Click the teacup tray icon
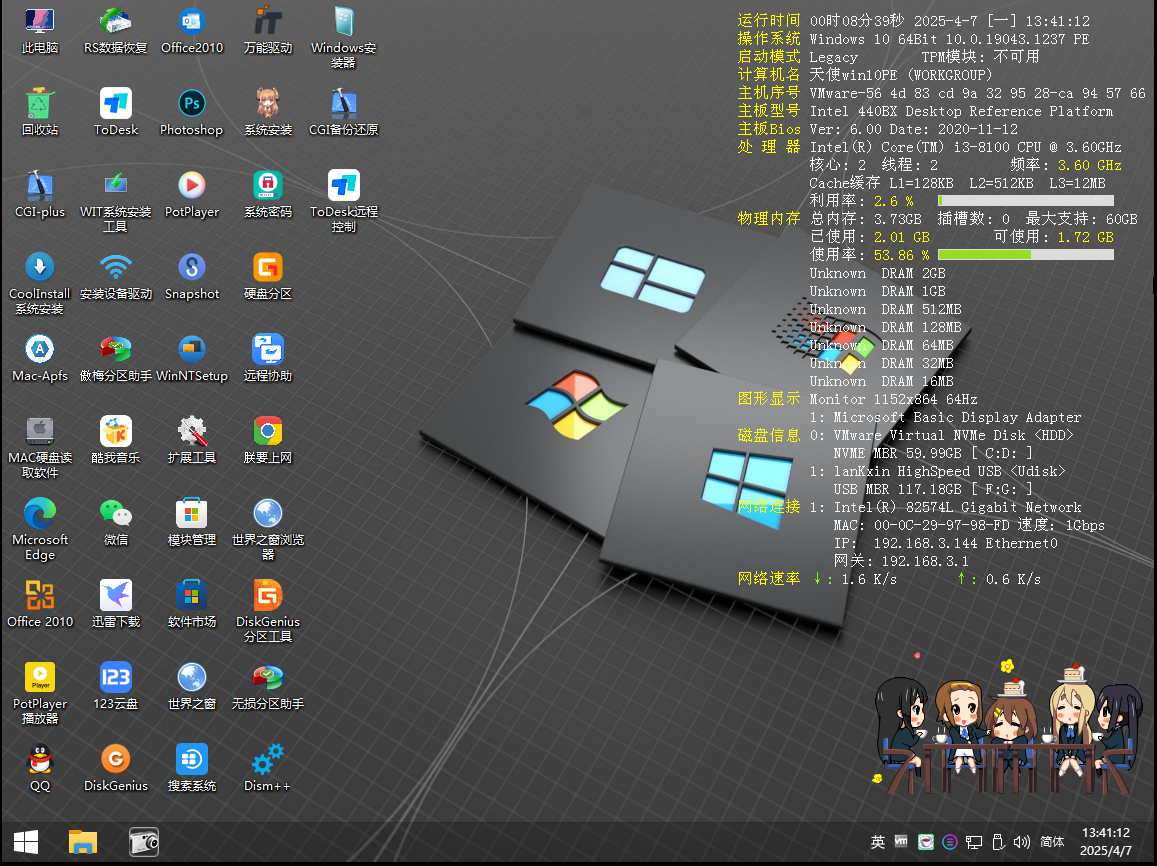The width and height of the screenshot is (1157, 866). click(x=925, y=842)
